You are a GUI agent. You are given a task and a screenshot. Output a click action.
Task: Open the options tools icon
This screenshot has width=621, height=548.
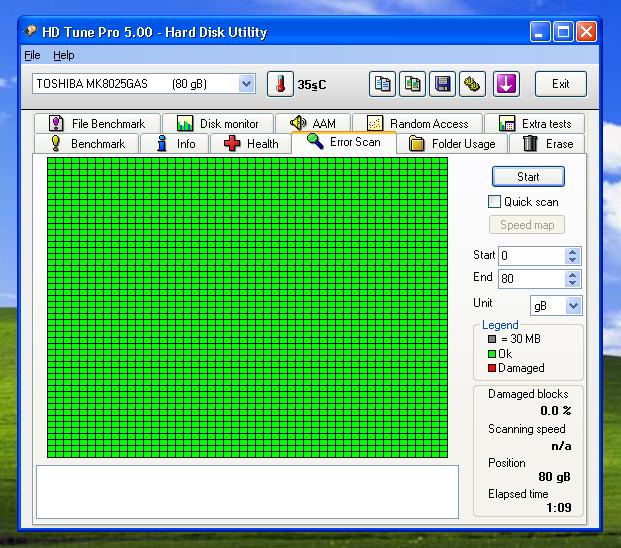(x=471, y=84)
